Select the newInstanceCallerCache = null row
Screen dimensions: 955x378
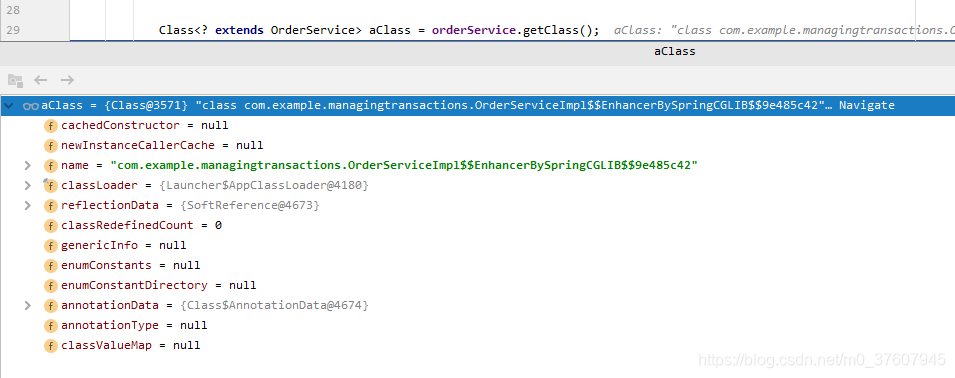[x=478, y=145]
